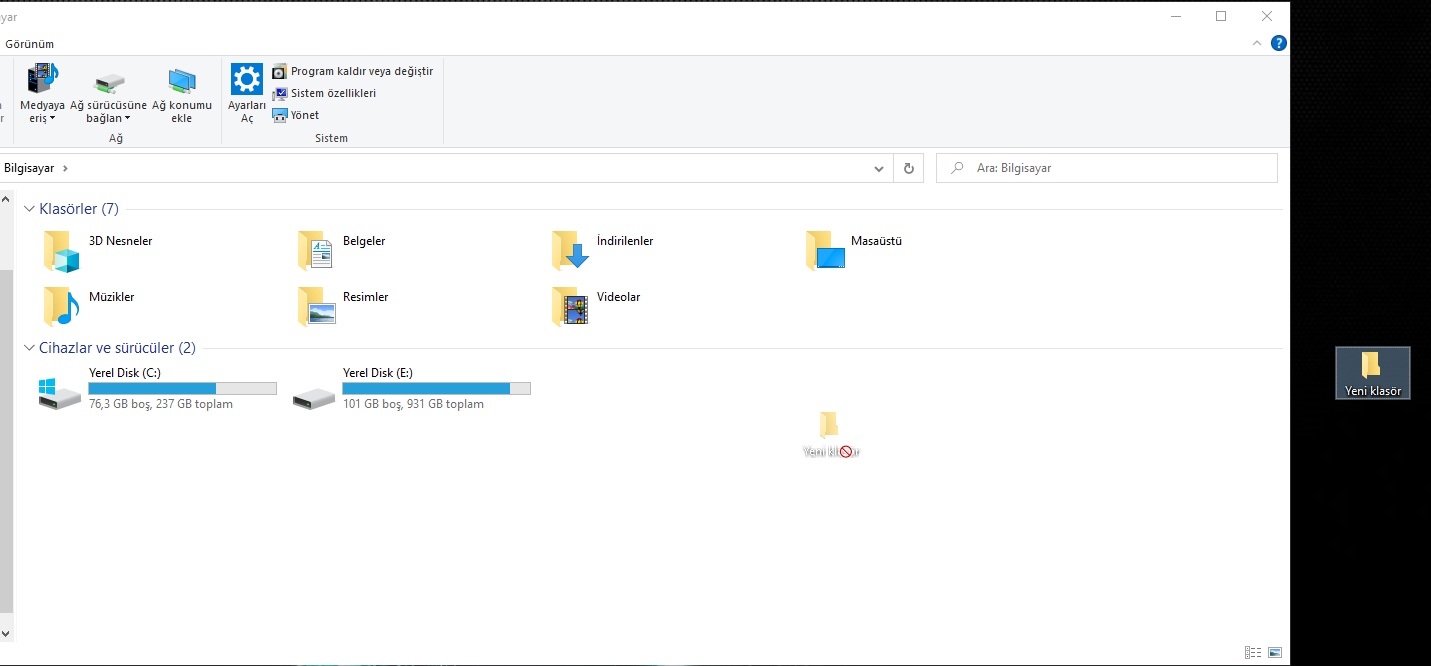Click the navigation pane scroll up arrow

click(6, 198)
